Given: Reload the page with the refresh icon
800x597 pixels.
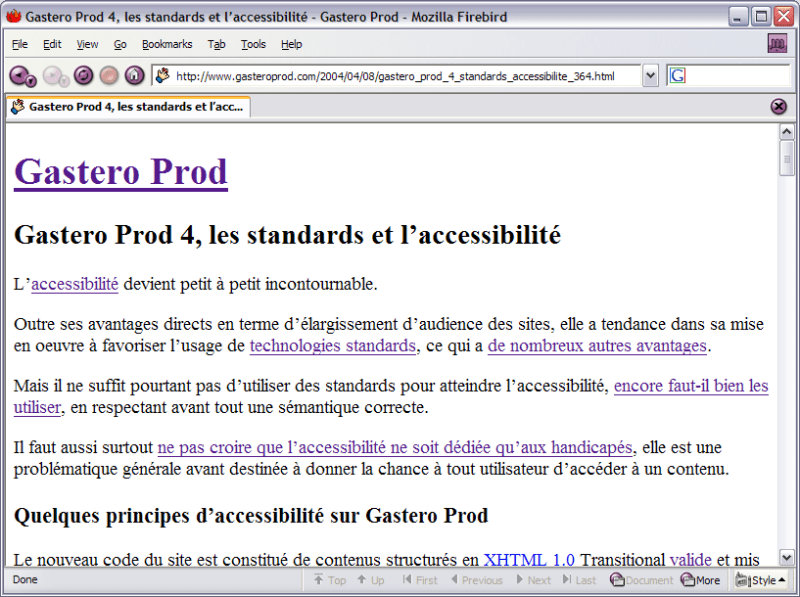Looking at the screenshot, I should [83, 76].
